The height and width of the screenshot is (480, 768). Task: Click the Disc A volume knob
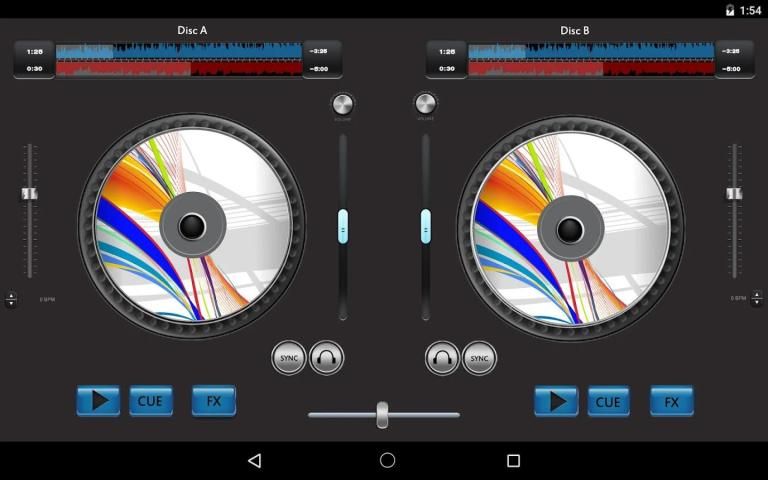(x=343, y=104)
